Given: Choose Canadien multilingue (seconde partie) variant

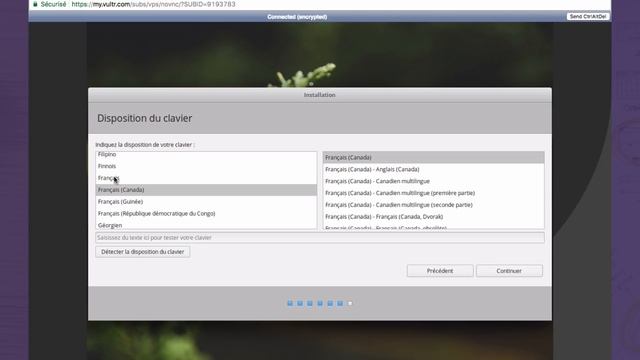Looking at the screenshot, I should coord(433,205).
